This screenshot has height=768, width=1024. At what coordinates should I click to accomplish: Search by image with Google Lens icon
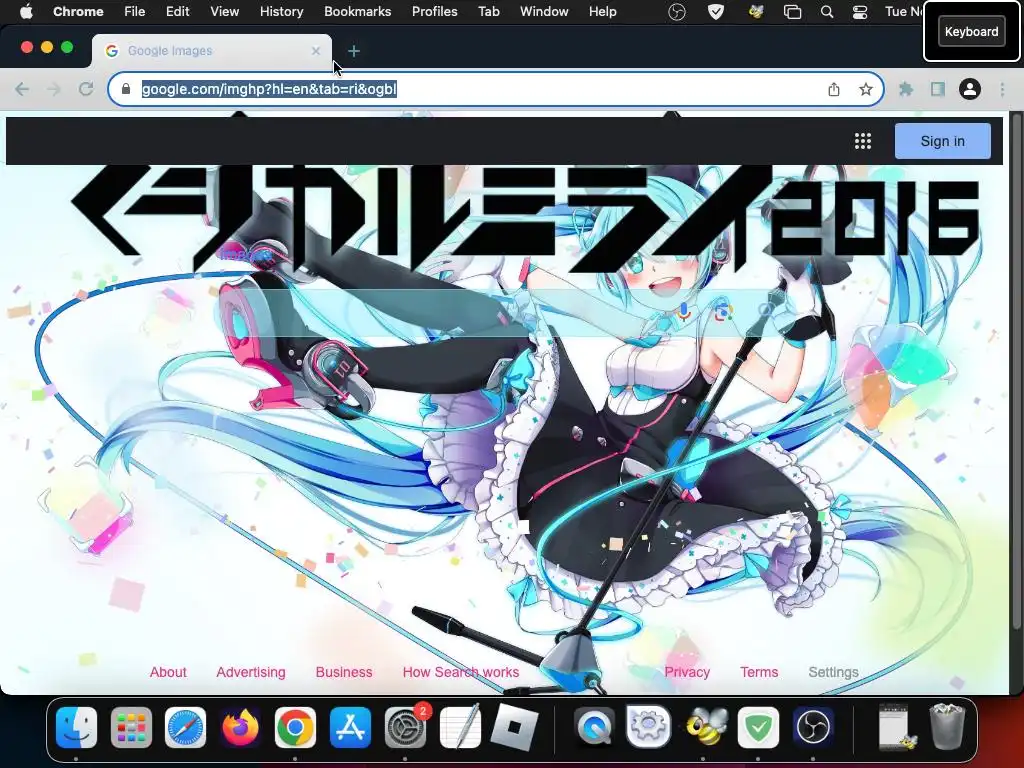coord(723,312)
